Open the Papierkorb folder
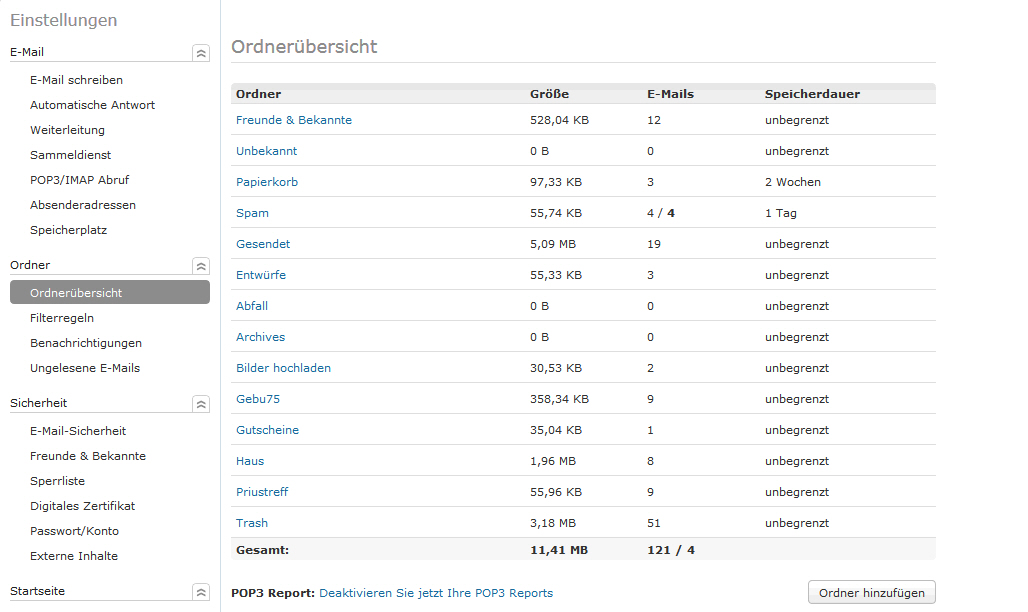The width and height of the screenshot is (1028, 612). 266,182
